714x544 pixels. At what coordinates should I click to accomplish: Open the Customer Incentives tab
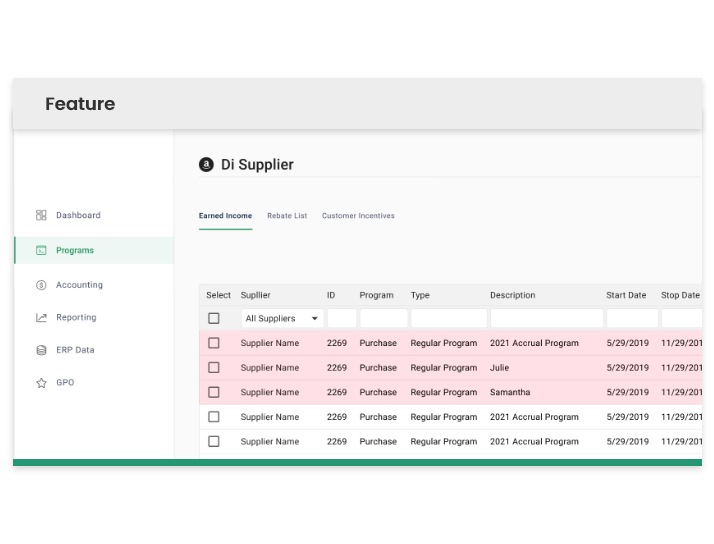tap(358, 216)
